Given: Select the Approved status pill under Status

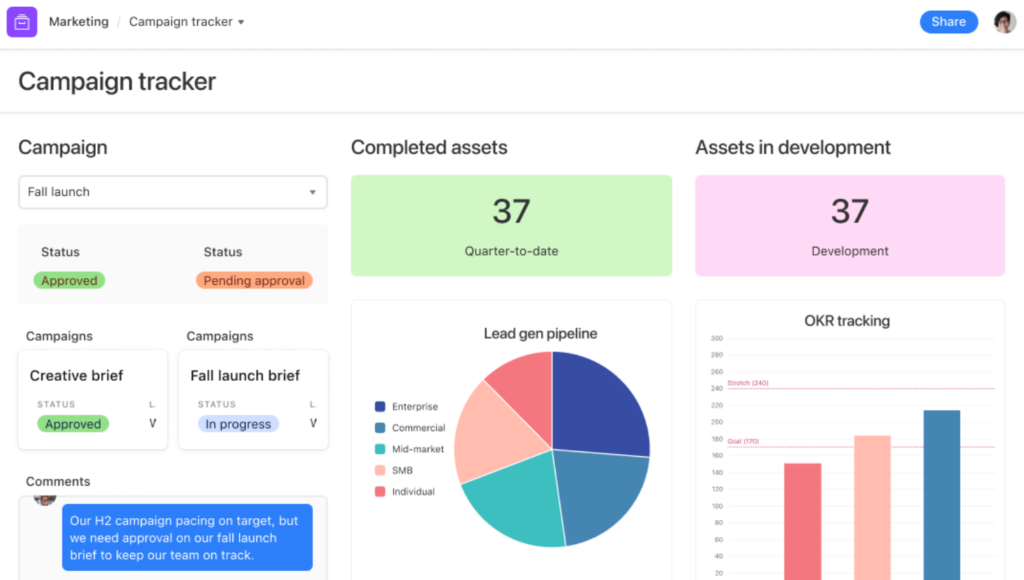Looking at the screenshot, I should pos(69,280).
